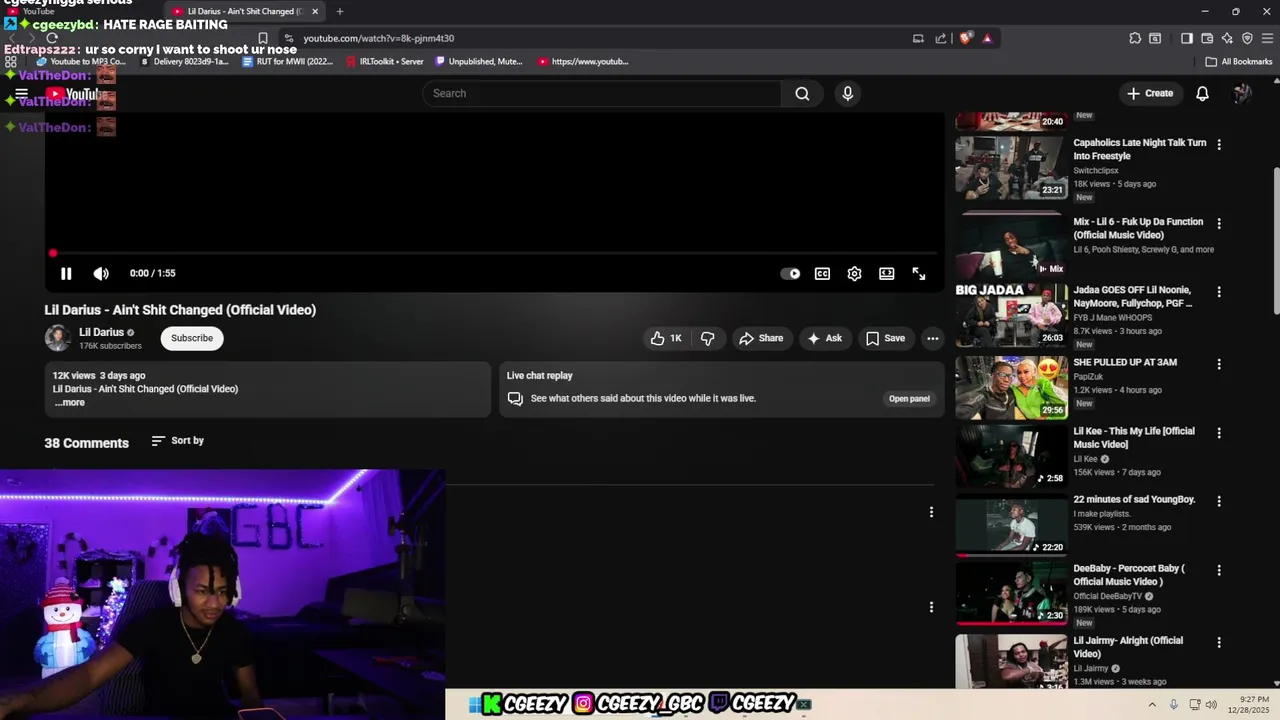Viewport: 1280px width, 720px height.
Task: Focus the YouTube Search field
Action: 602,93
